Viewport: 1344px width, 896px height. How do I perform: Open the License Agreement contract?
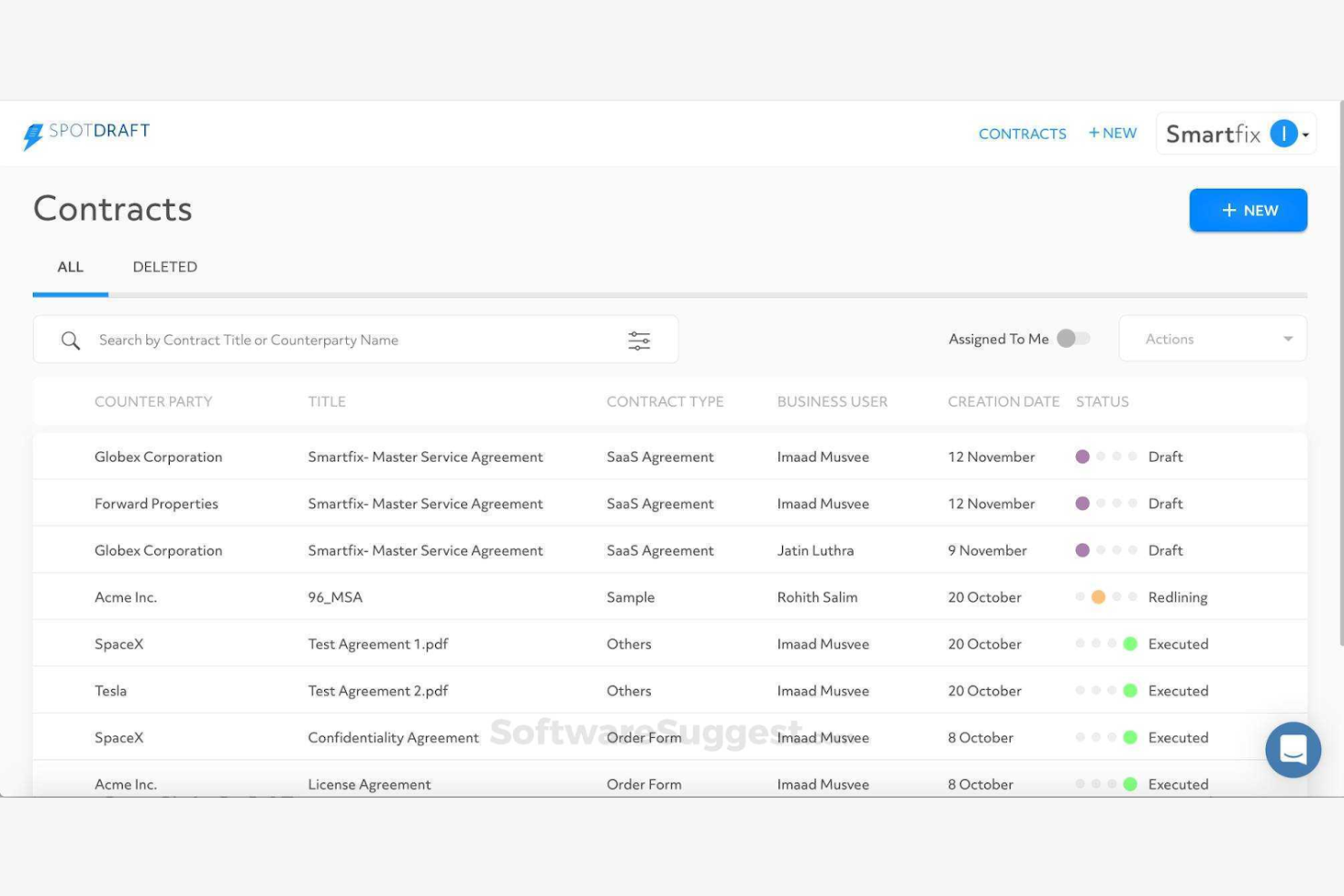[370, 784]
